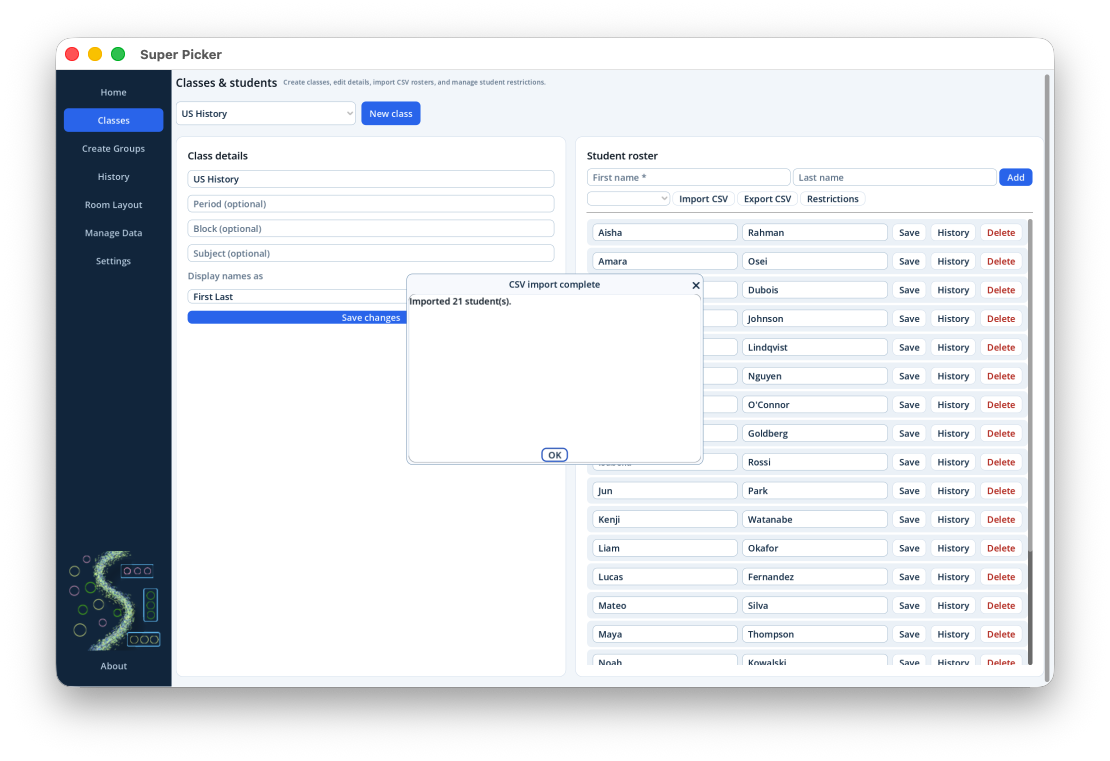This screenshot has height=761, width=1110.
Task: Click the first name field Aisha
Action: coord(665,233)
